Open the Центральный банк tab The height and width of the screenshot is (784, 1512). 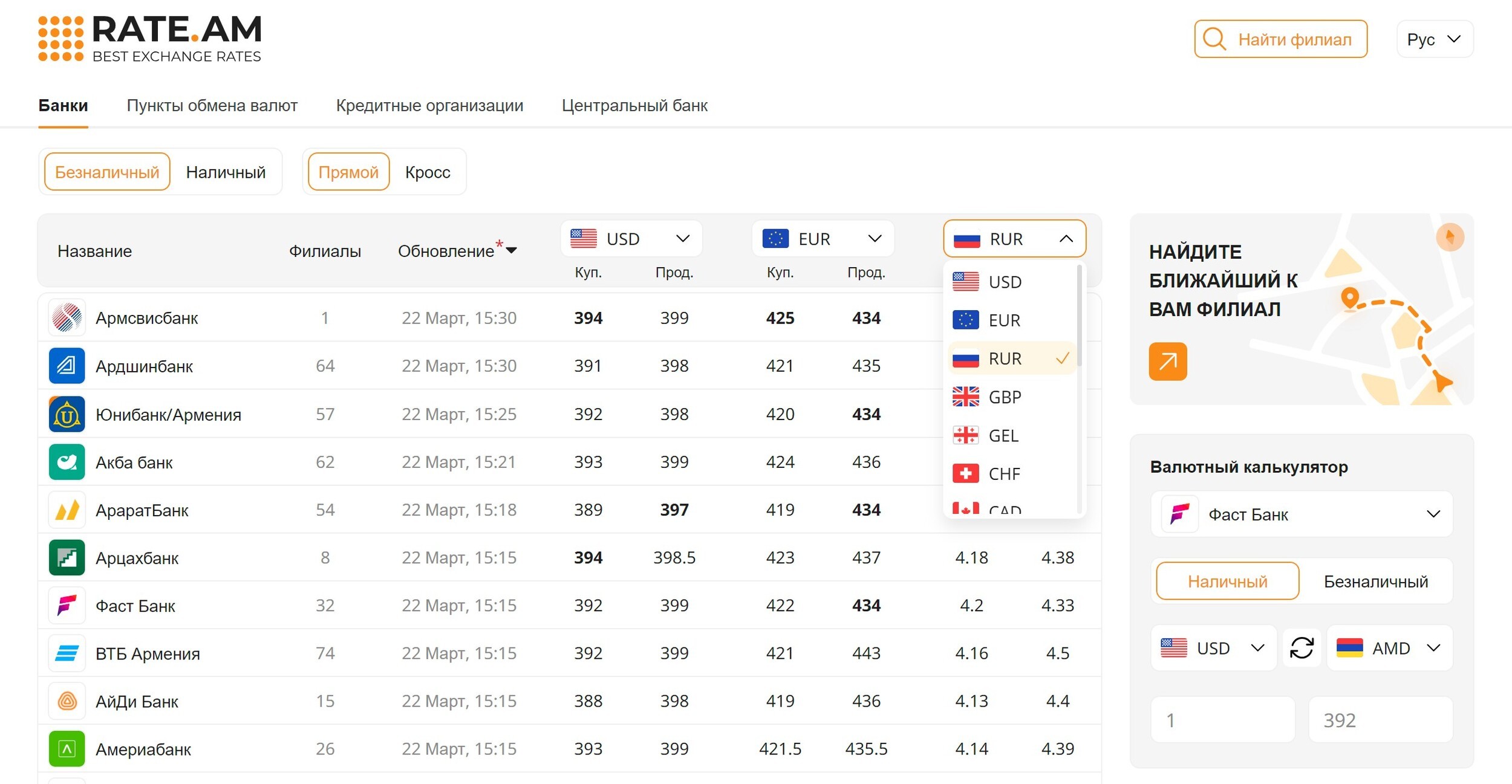(634, 106)
